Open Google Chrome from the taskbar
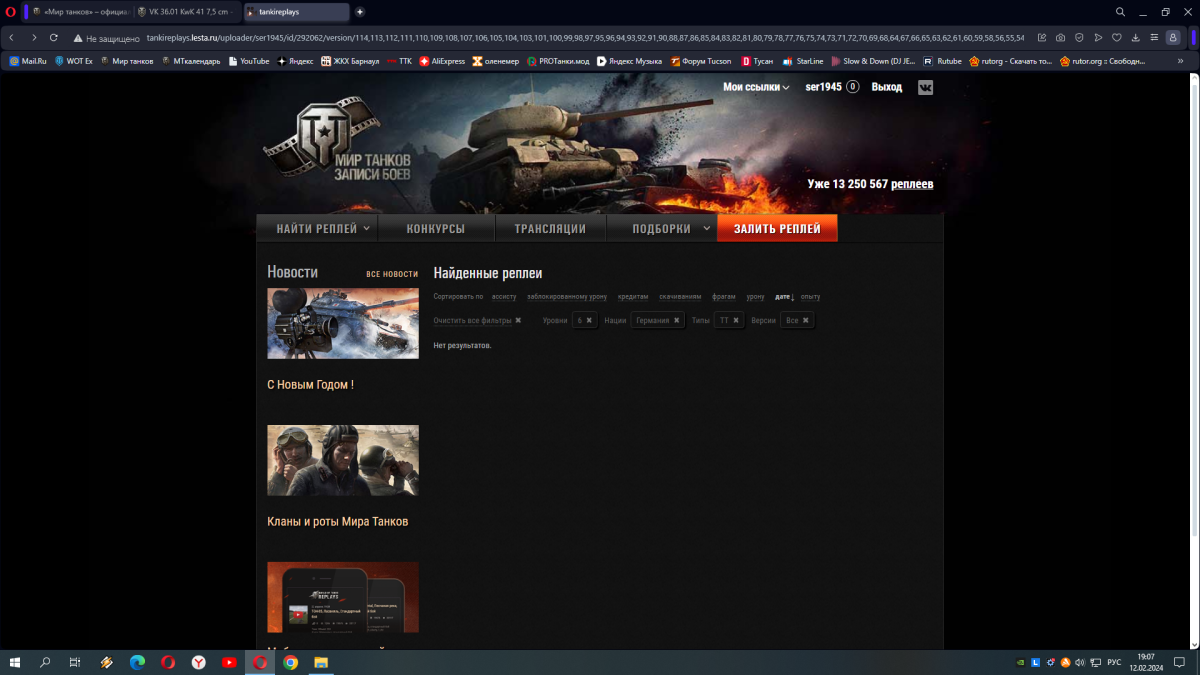This screenshot has width=1200, height=675. [x=290, y=662]
